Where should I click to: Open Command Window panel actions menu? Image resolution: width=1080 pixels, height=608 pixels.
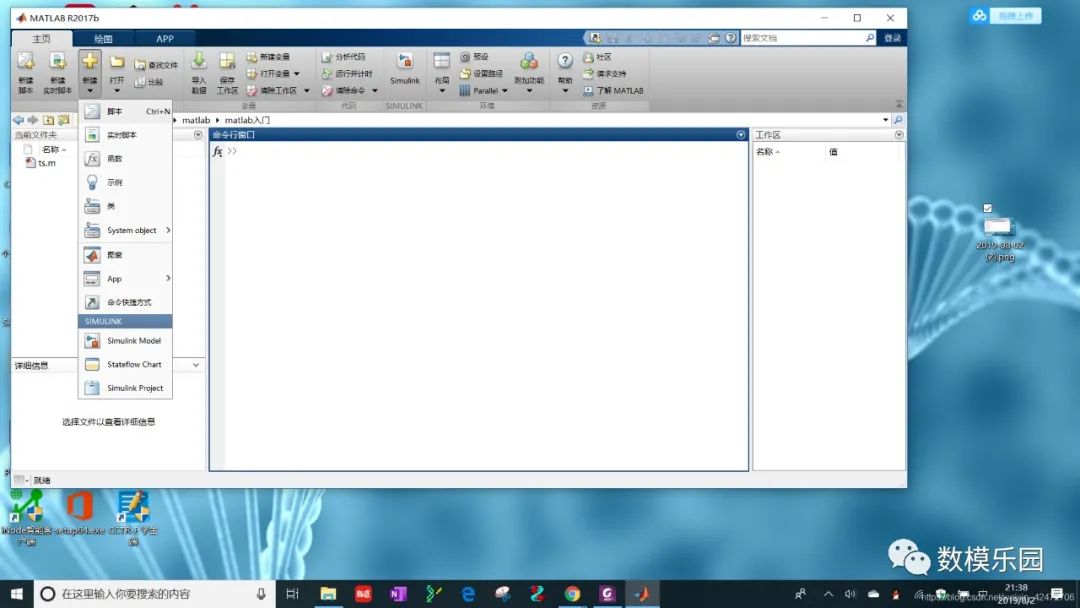tap(741, 135)
